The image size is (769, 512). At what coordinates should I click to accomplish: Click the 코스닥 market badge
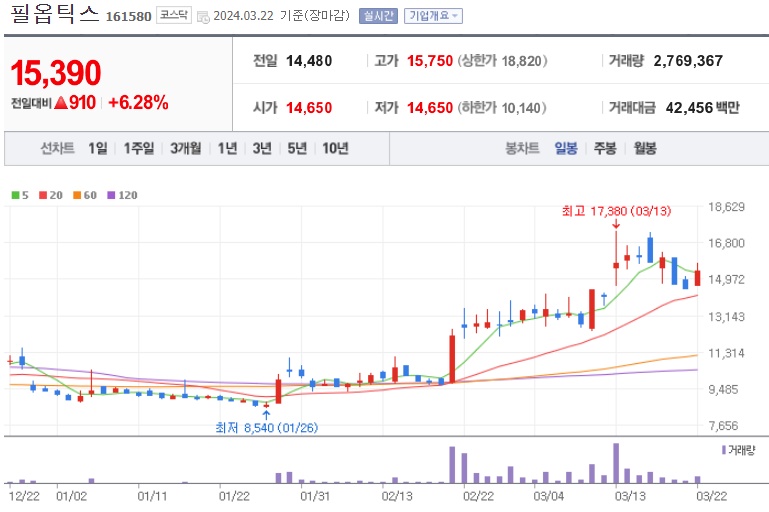point(174,15)
